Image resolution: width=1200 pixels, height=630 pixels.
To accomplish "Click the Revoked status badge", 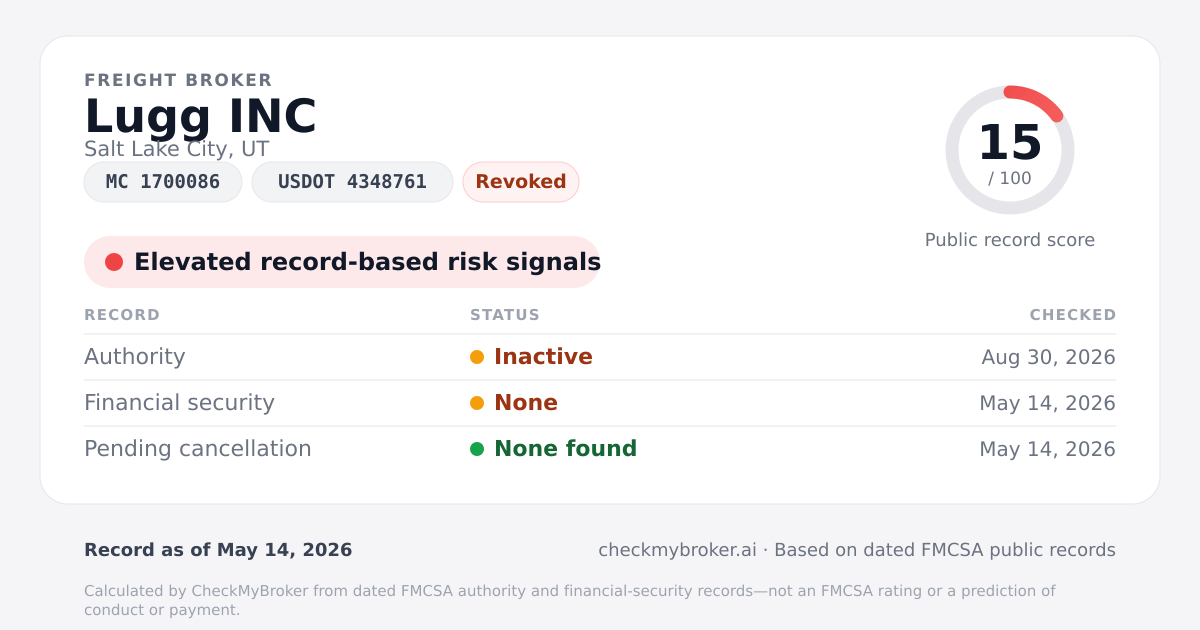I will point(521,182).
